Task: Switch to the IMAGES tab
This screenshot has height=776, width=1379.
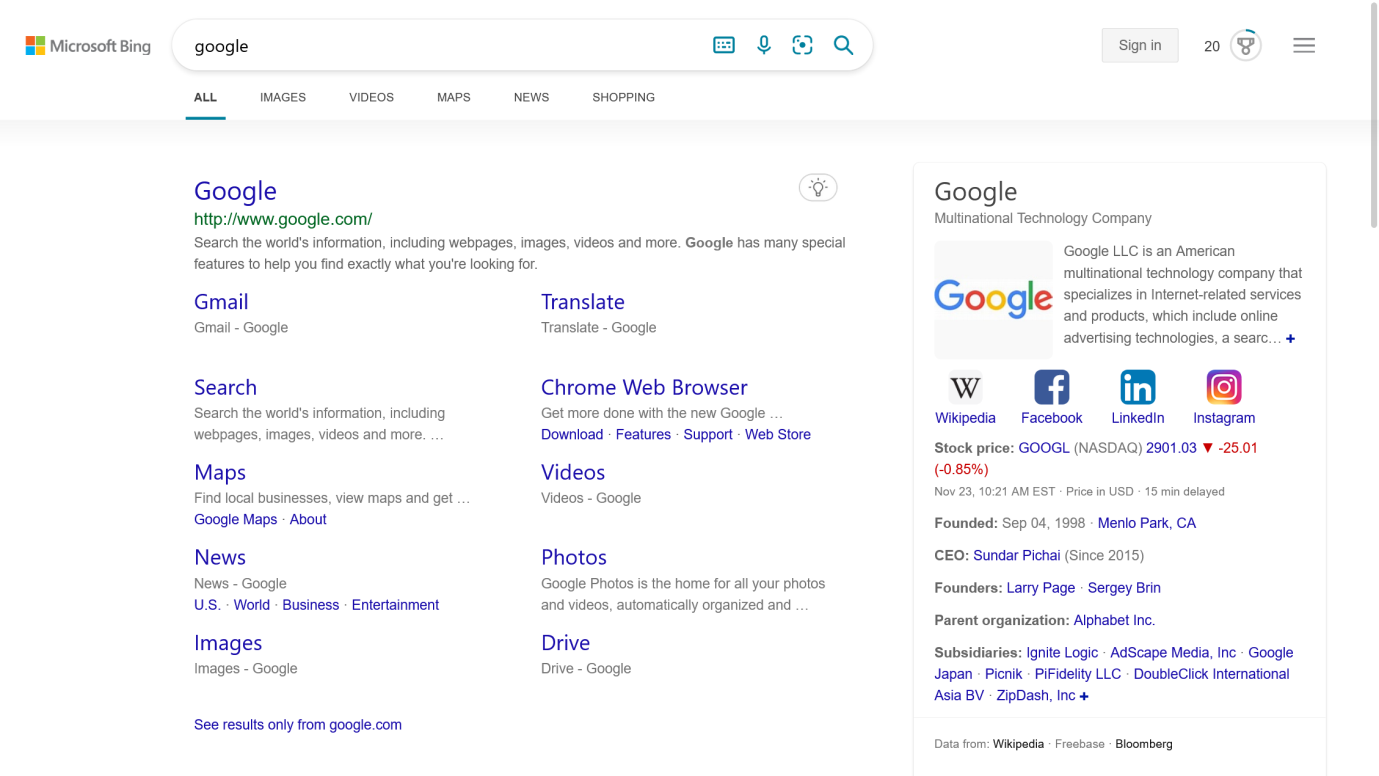Action: click(283, 97)
